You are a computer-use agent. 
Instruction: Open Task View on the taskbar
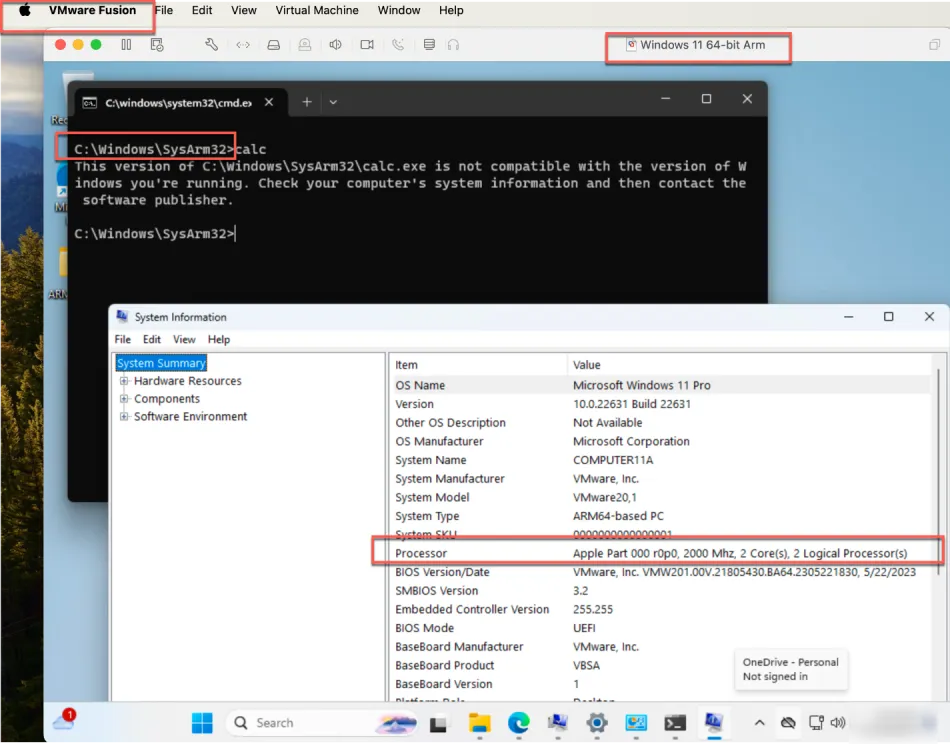tap(438, 723)
